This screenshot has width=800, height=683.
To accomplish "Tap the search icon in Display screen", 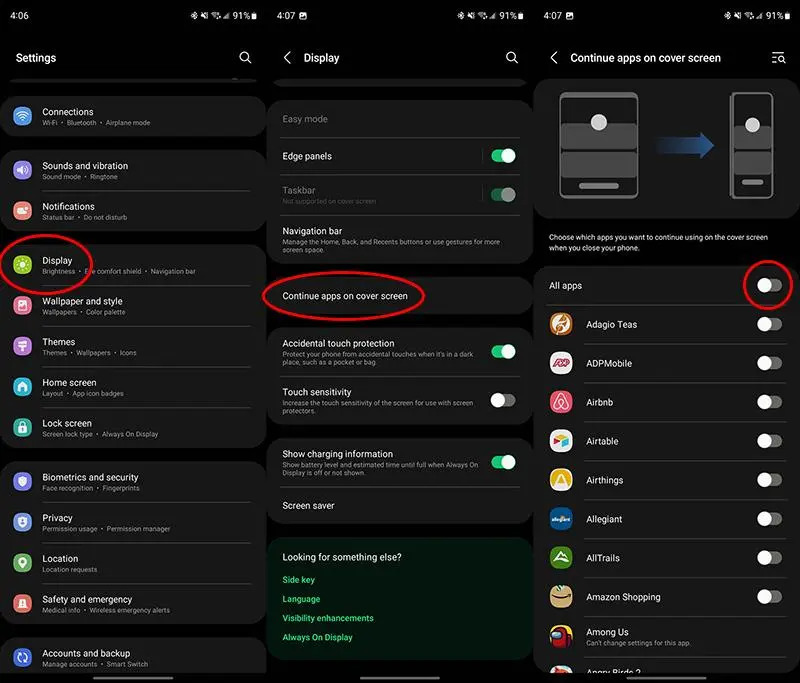I will [x=512, y=58].
